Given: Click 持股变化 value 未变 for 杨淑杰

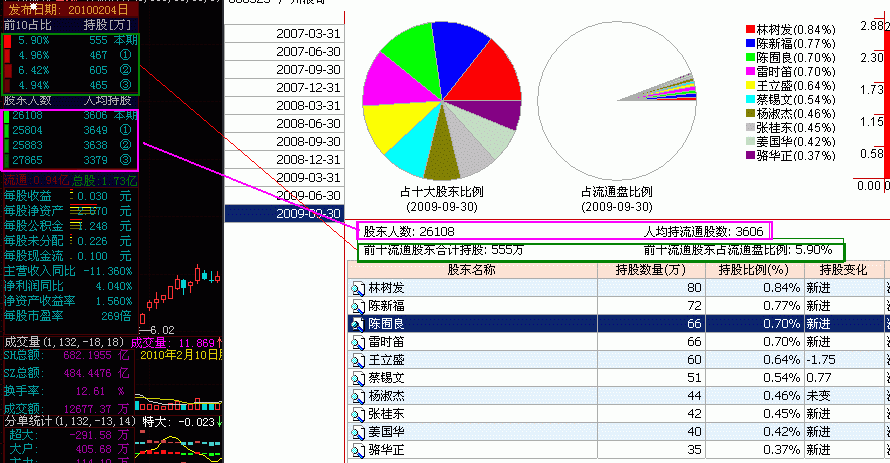Looking at the screenshot, I should (818, 396).
